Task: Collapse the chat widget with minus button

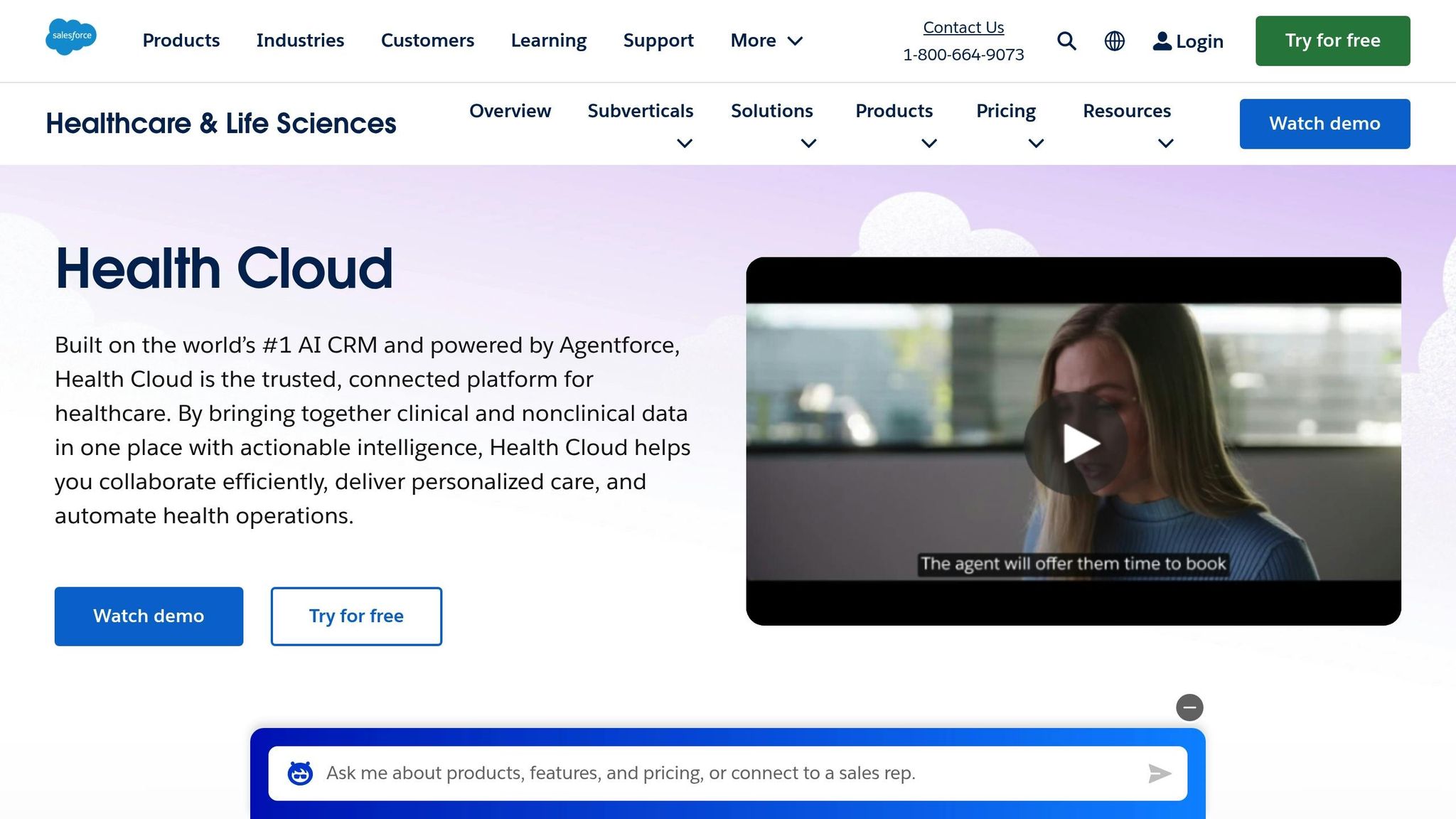Action: [x=1189, y=707]
